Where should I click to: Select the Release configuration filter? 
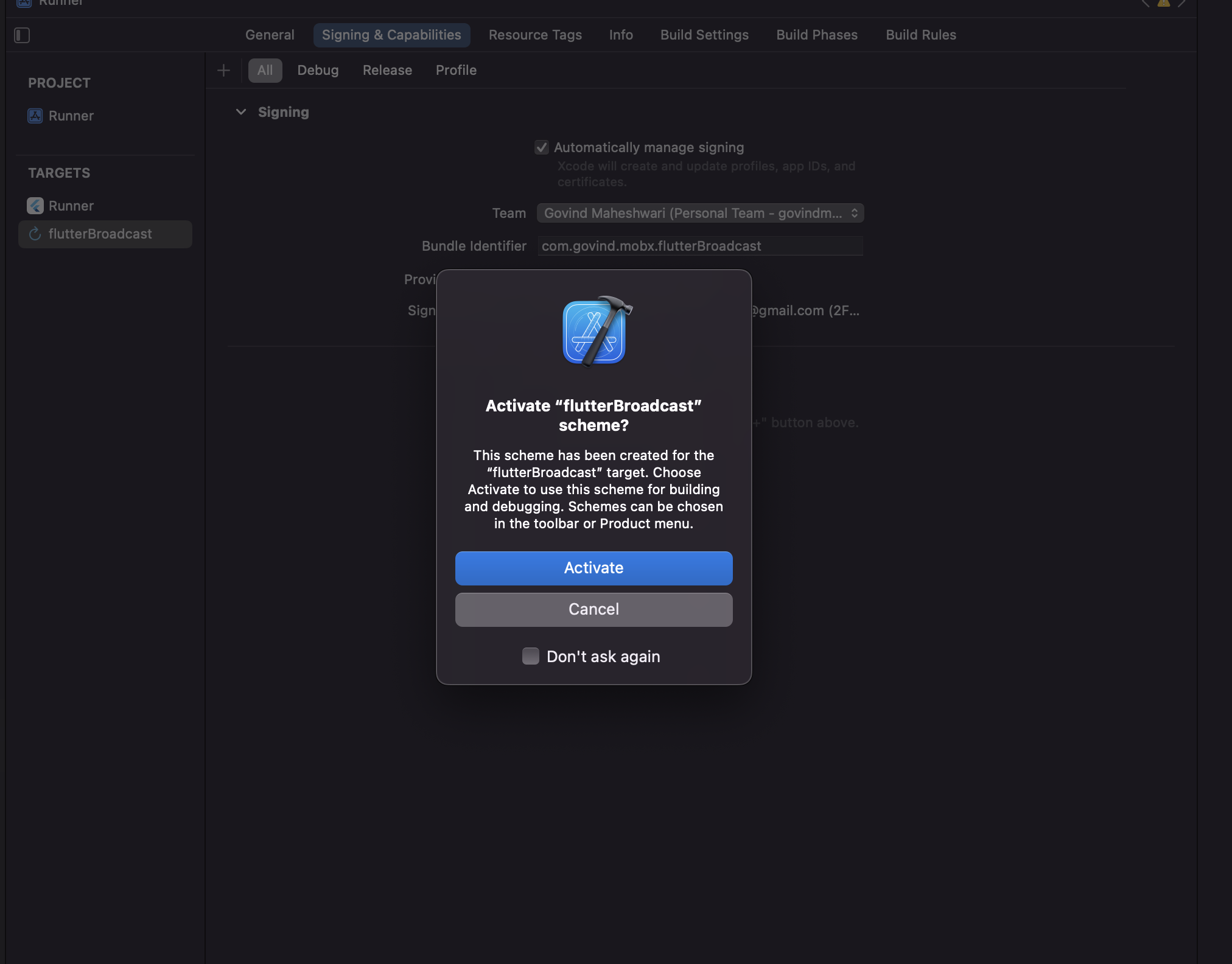[x=387, y=70]
